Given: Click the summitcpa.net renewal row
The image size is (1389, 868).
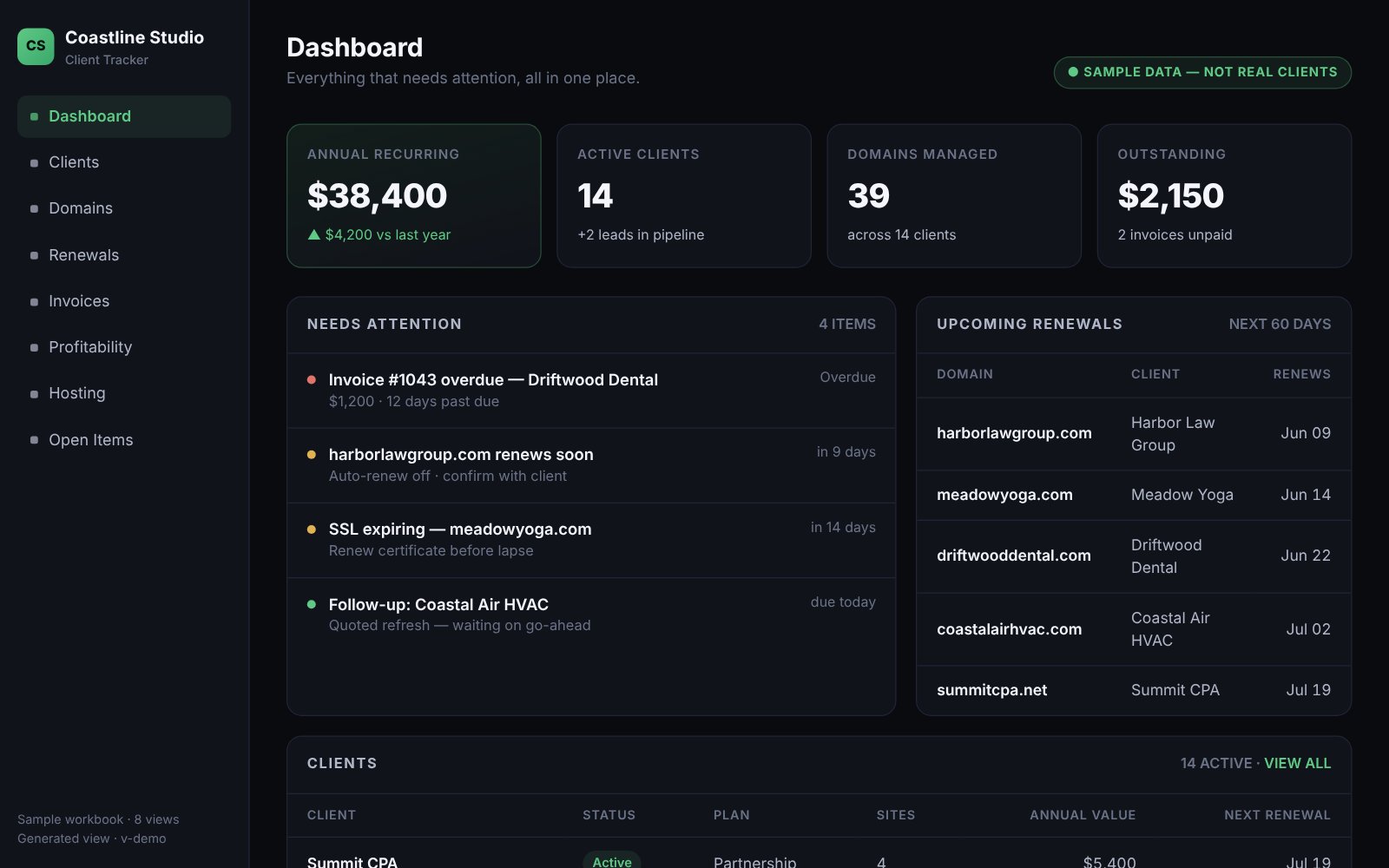Looking at the screenshot, I should point(1134,690).
